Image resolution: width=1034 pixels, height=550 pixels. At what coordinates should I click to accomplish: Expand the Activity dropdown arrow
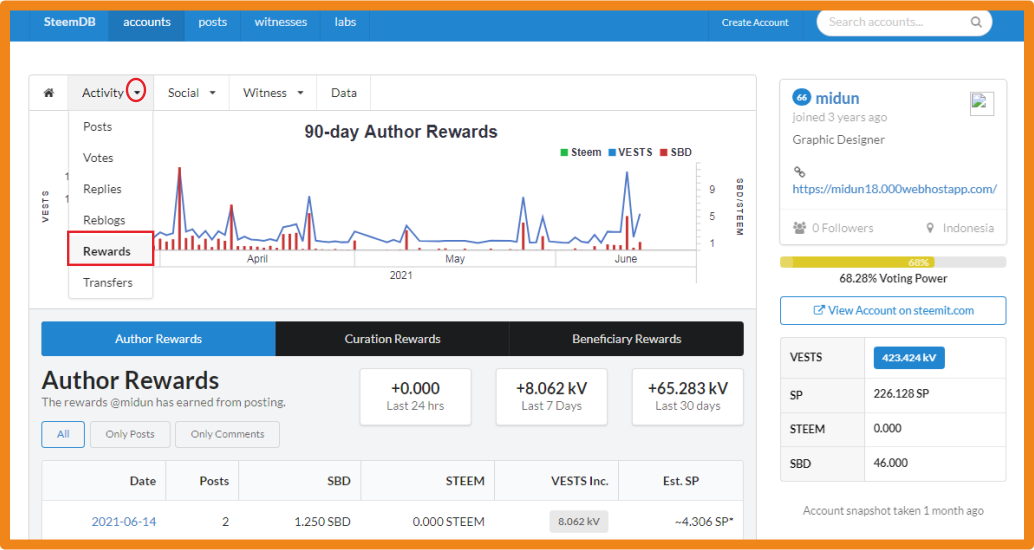click(137, 93)
